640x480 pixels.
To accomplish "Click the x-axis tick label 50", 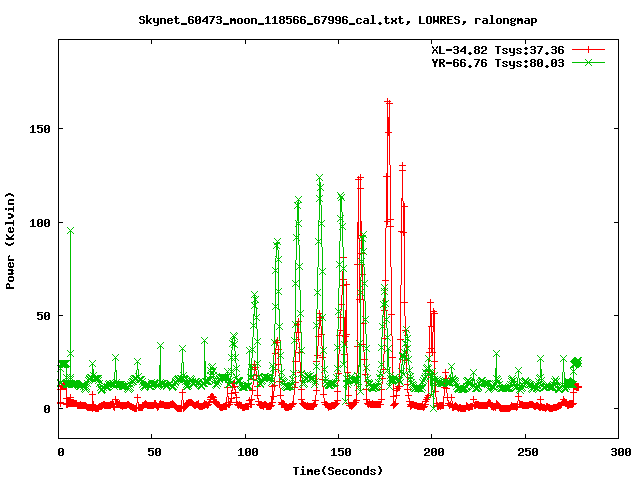I will click(154, 452).
